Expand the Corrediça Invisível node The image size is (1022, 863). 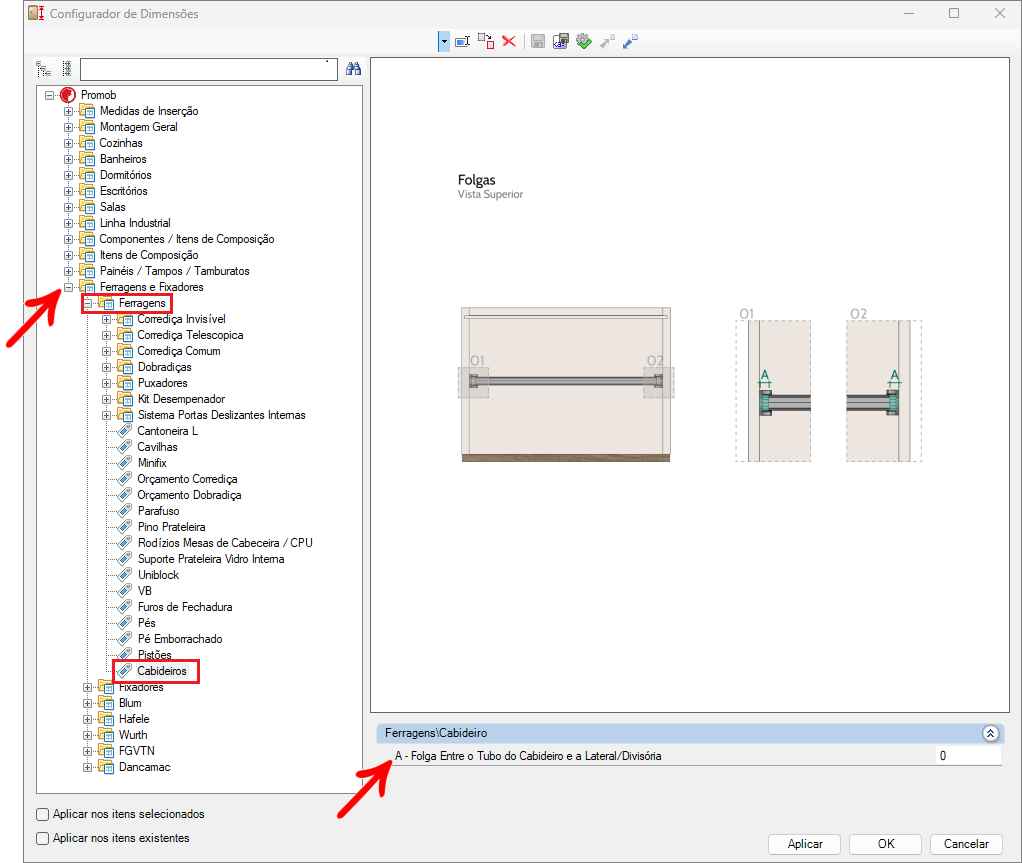pyautogui.click(x=106, y=319)
